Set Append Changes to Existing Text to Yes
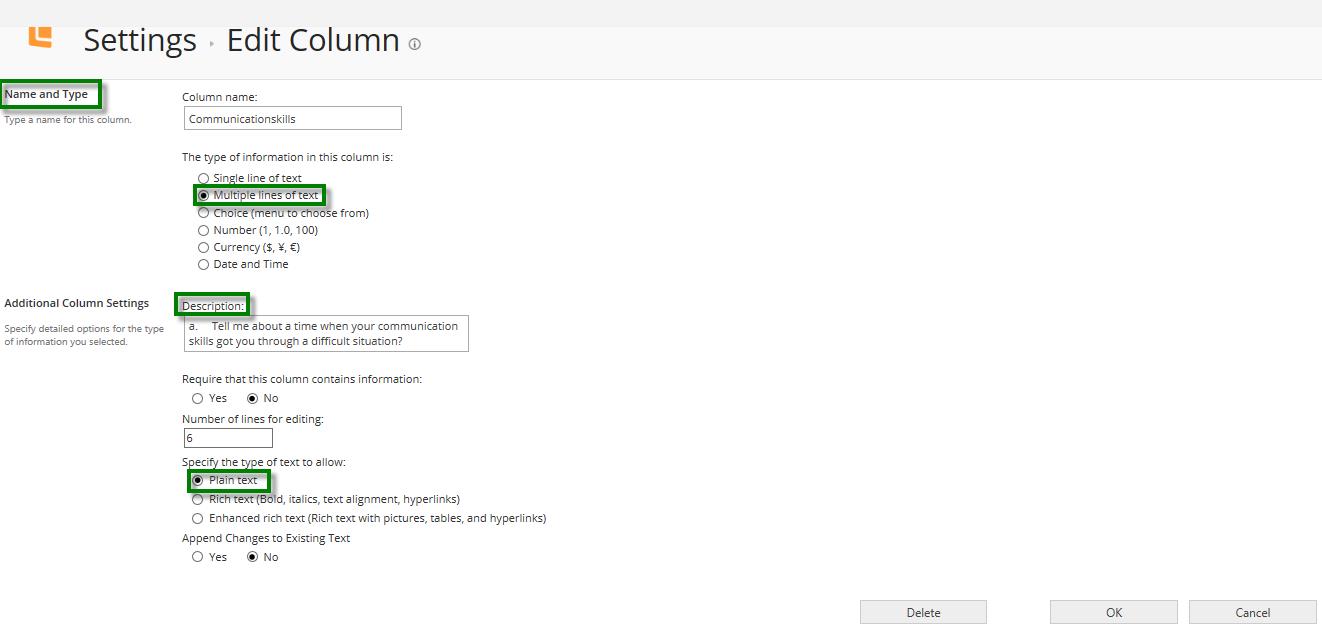 (197, 557)
